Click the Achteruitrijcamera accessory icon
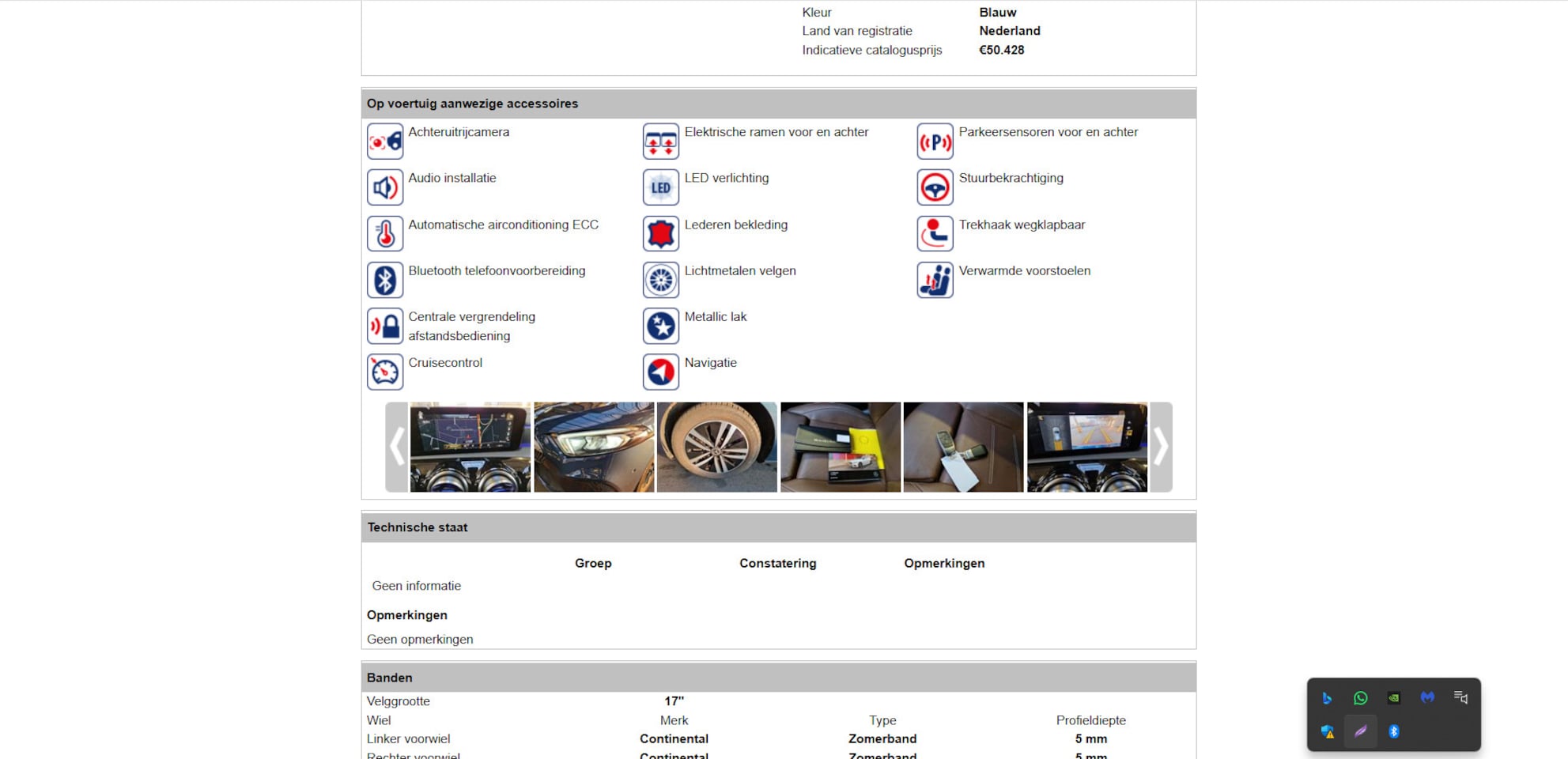Screen dimensions: 1568x759 [x=385, y=142]
